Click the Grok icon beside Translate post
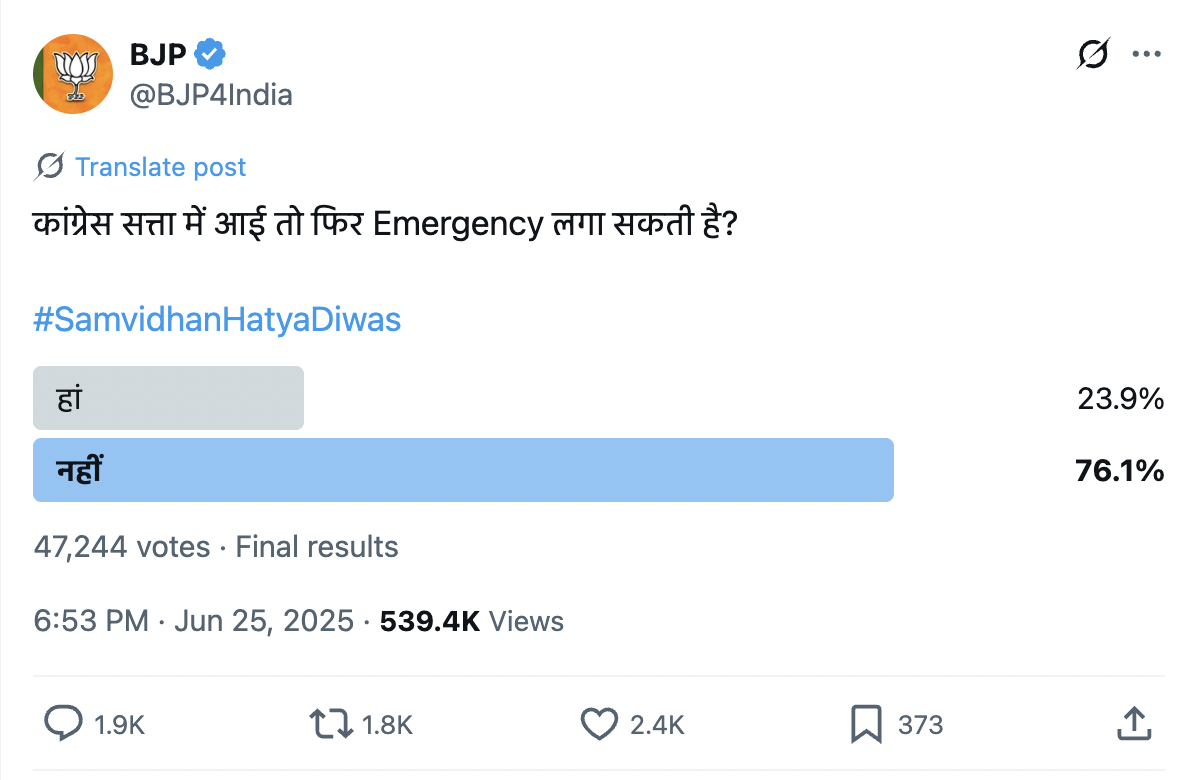 click(49, 167)
